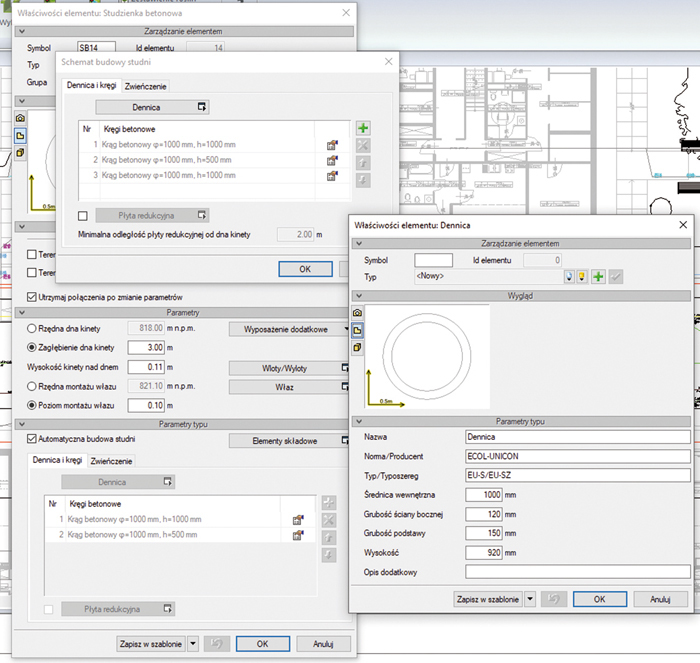Click the camera view icon in Dennica preview
700x663 pixels.
(x=359, y=314)
